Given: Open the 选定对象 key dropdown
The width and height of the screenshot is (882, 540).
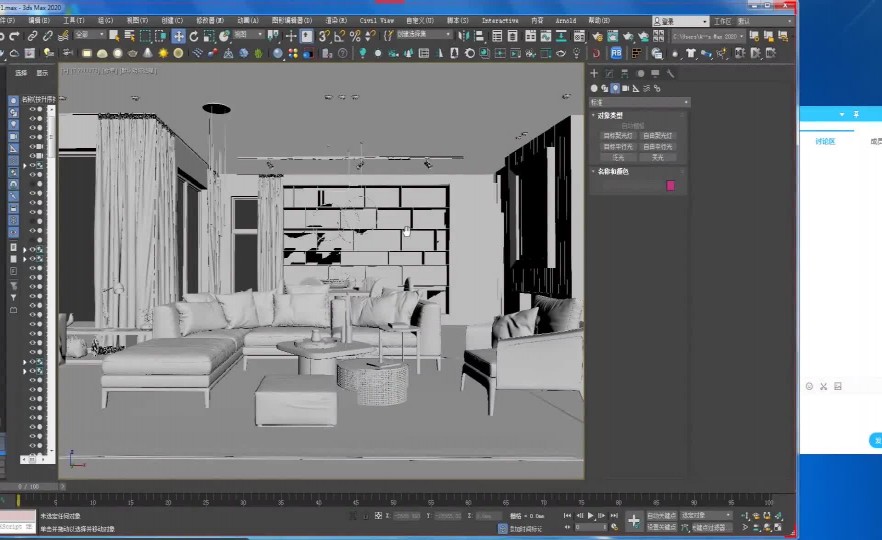Looking at the screenshot, I should [706, 516].
